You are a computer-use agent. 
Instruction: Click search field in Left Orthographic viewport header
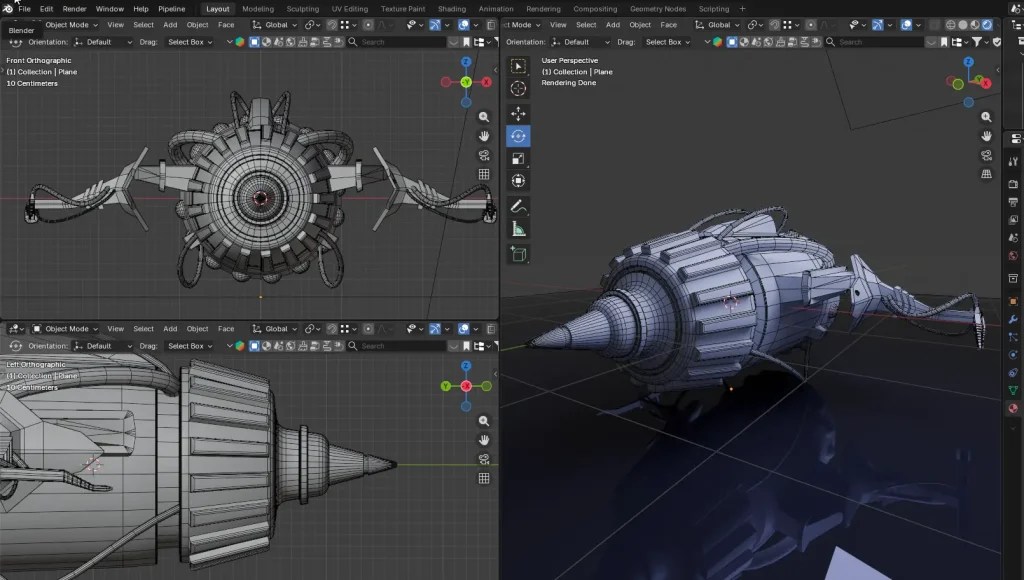[x=397, y=346]
